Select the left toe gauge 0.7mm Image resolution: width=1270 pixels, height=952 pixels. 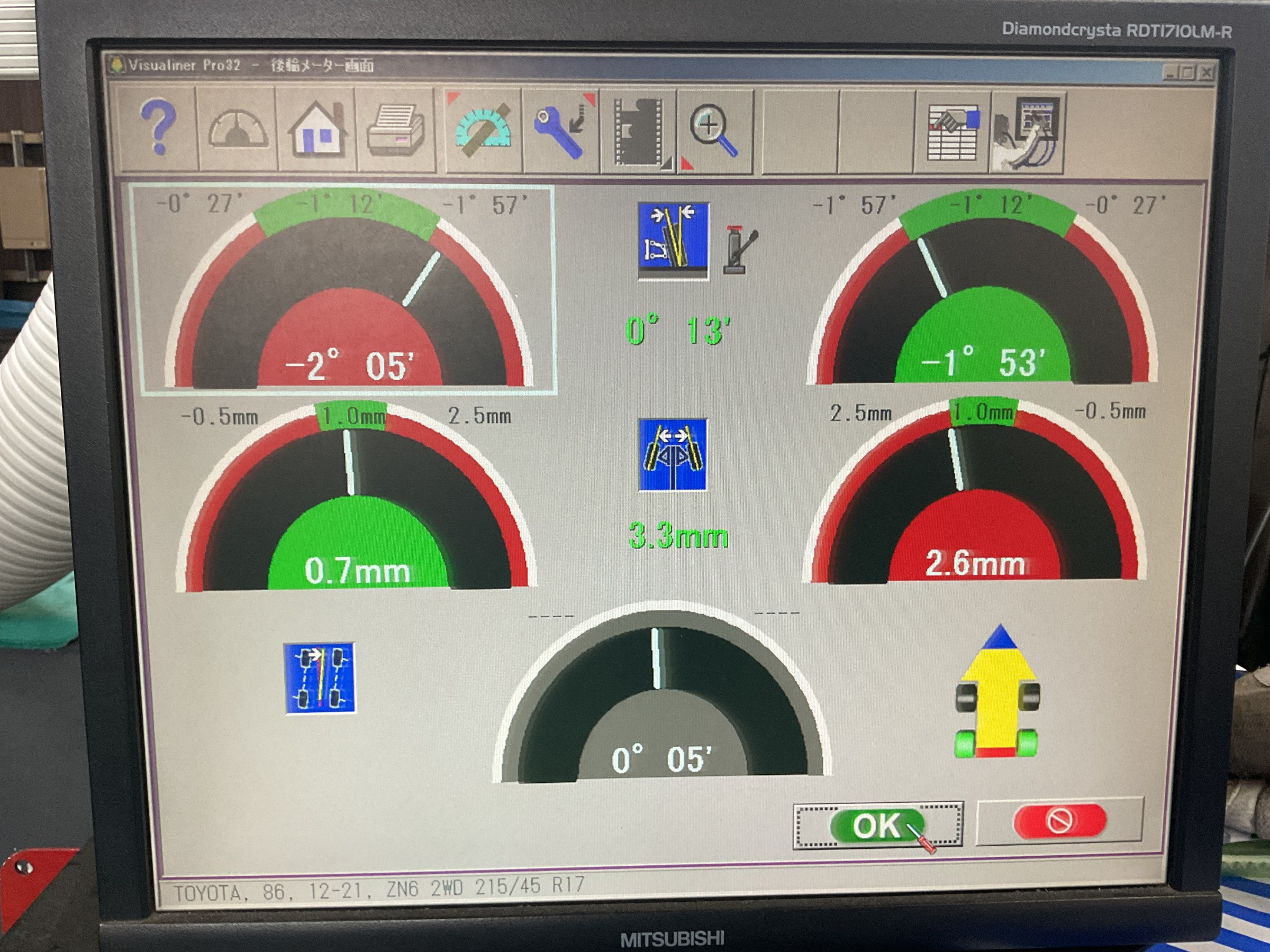coord(356,497)
